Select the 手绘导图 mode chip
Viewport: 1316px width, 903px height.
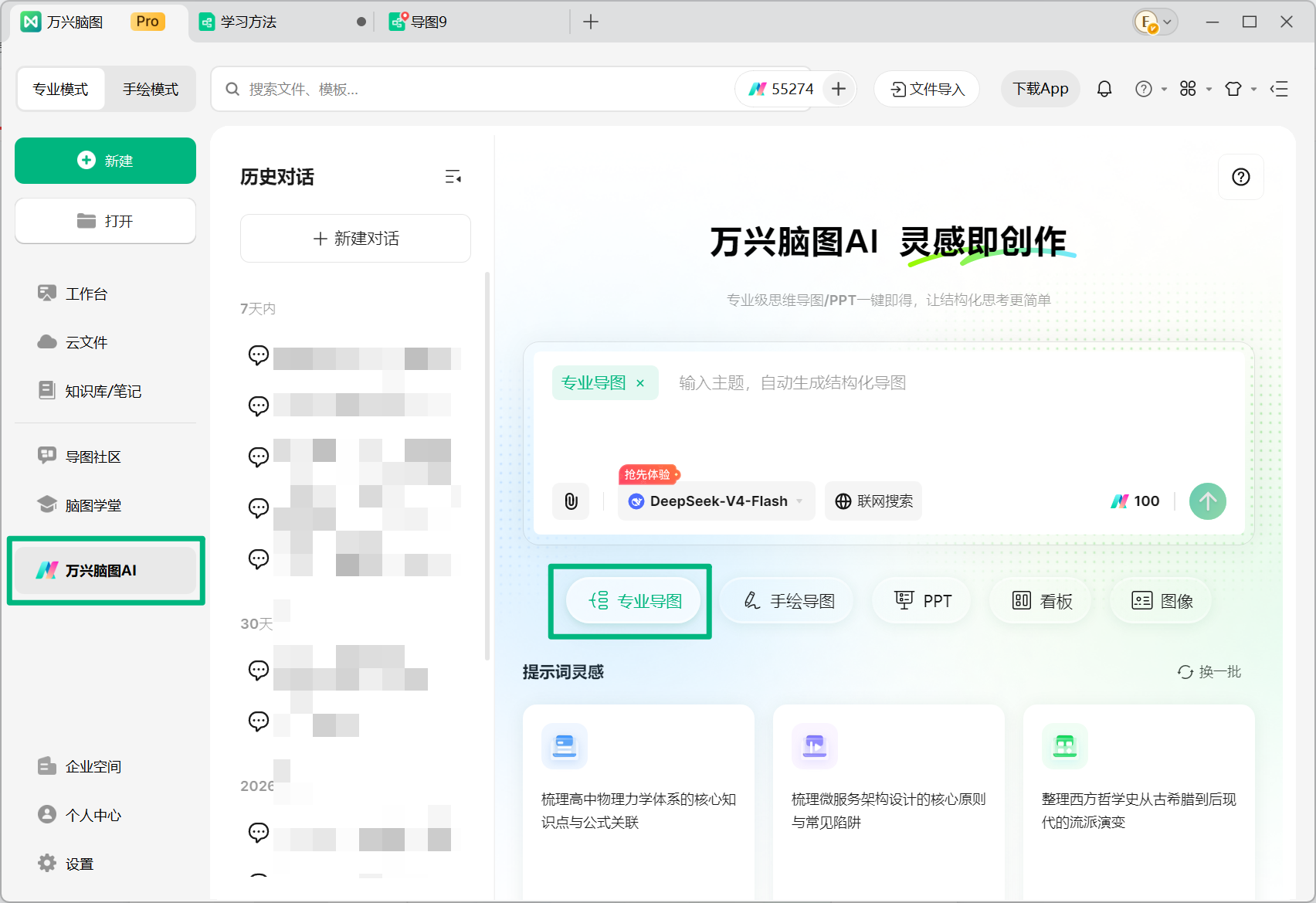pyautogui.click(x=787, y=601)
